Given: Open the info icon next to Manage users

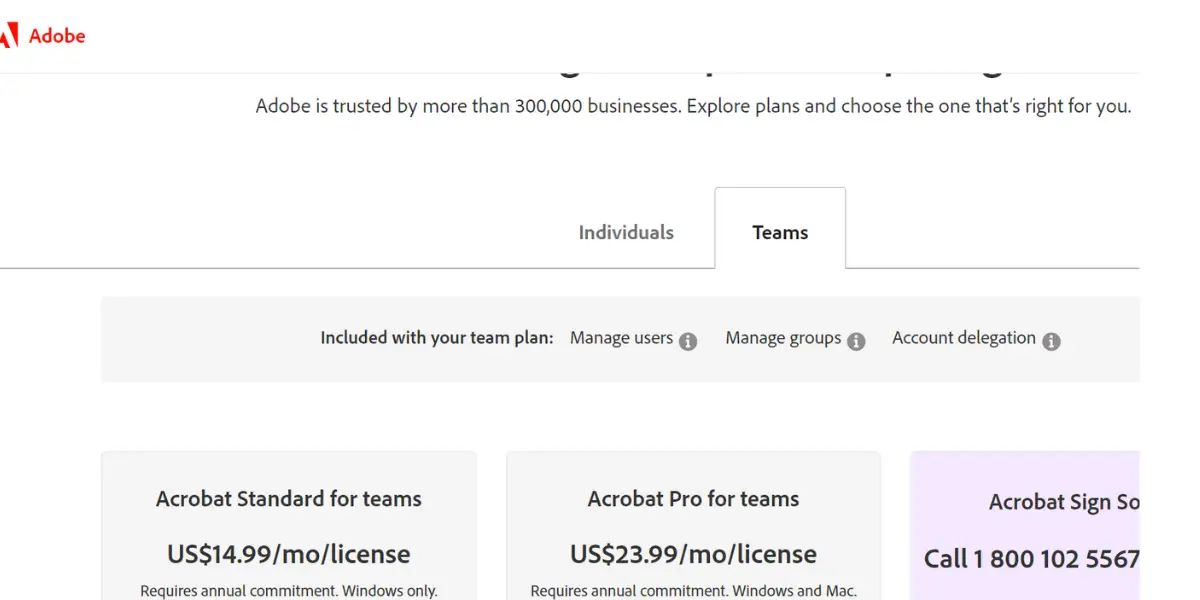Looking at the screenshot, I should coord(688,341).
